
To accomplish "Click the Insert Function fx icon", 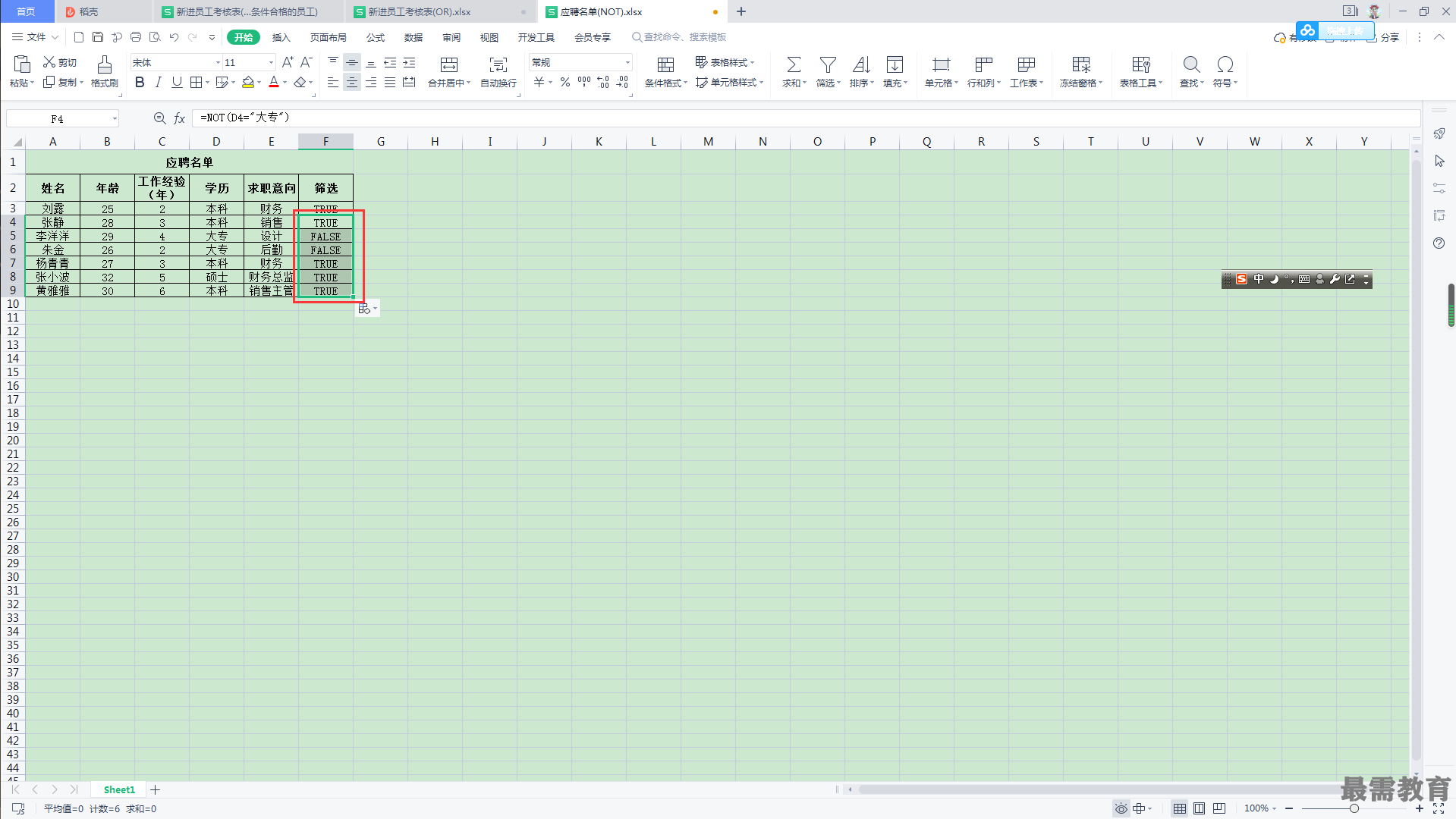I will (180, 118).
